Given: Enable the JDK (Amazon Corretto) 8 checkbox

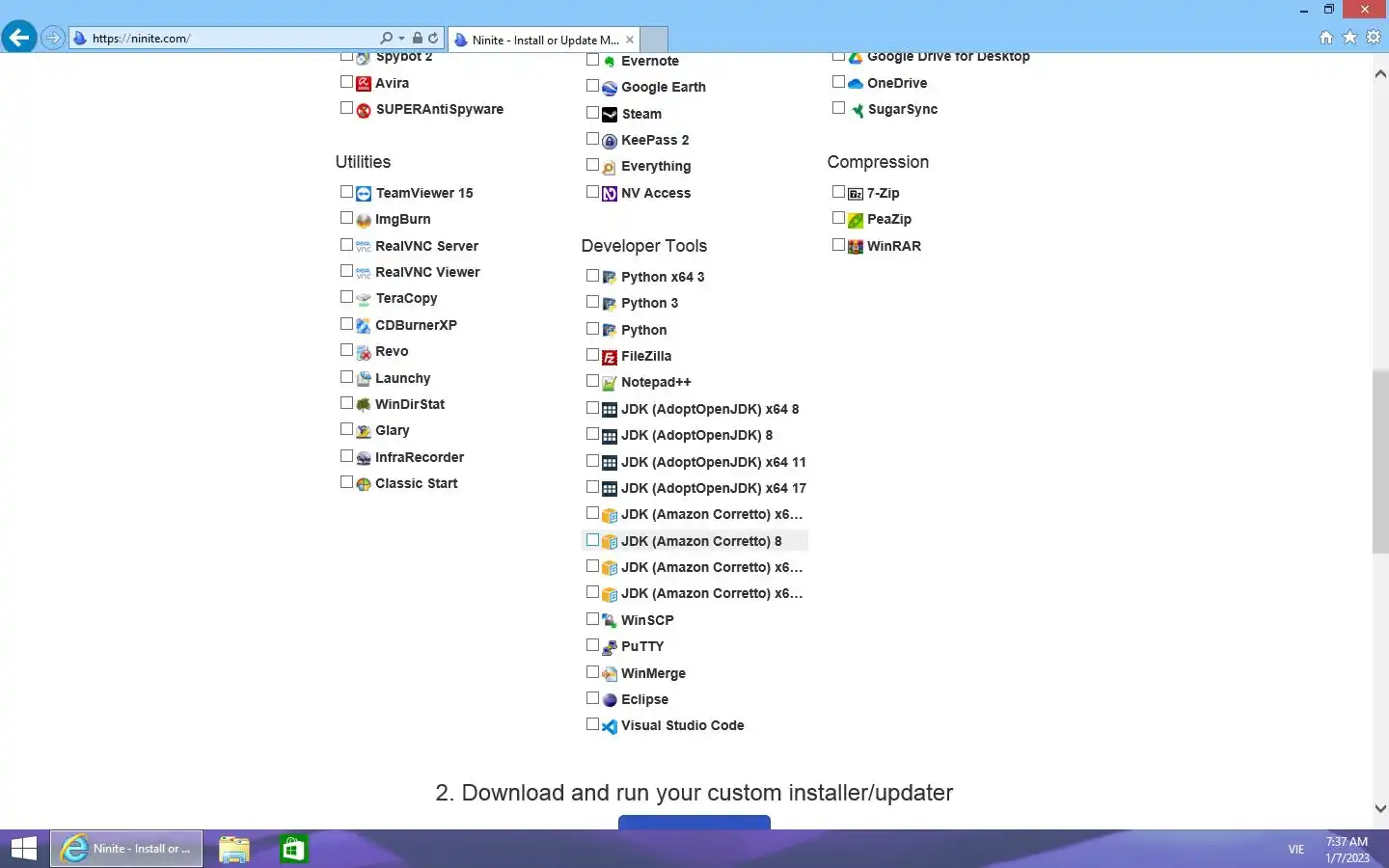Looking at the screenshot, I should coord(592,540).
